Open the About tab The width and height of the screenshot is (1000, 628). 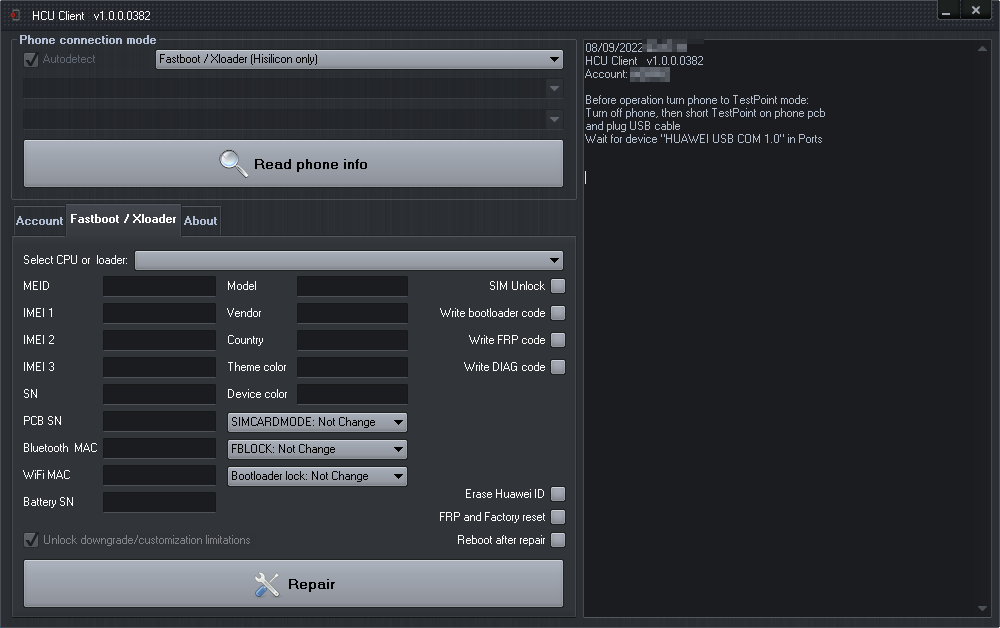pyautogui.click(x=201, y=221)
